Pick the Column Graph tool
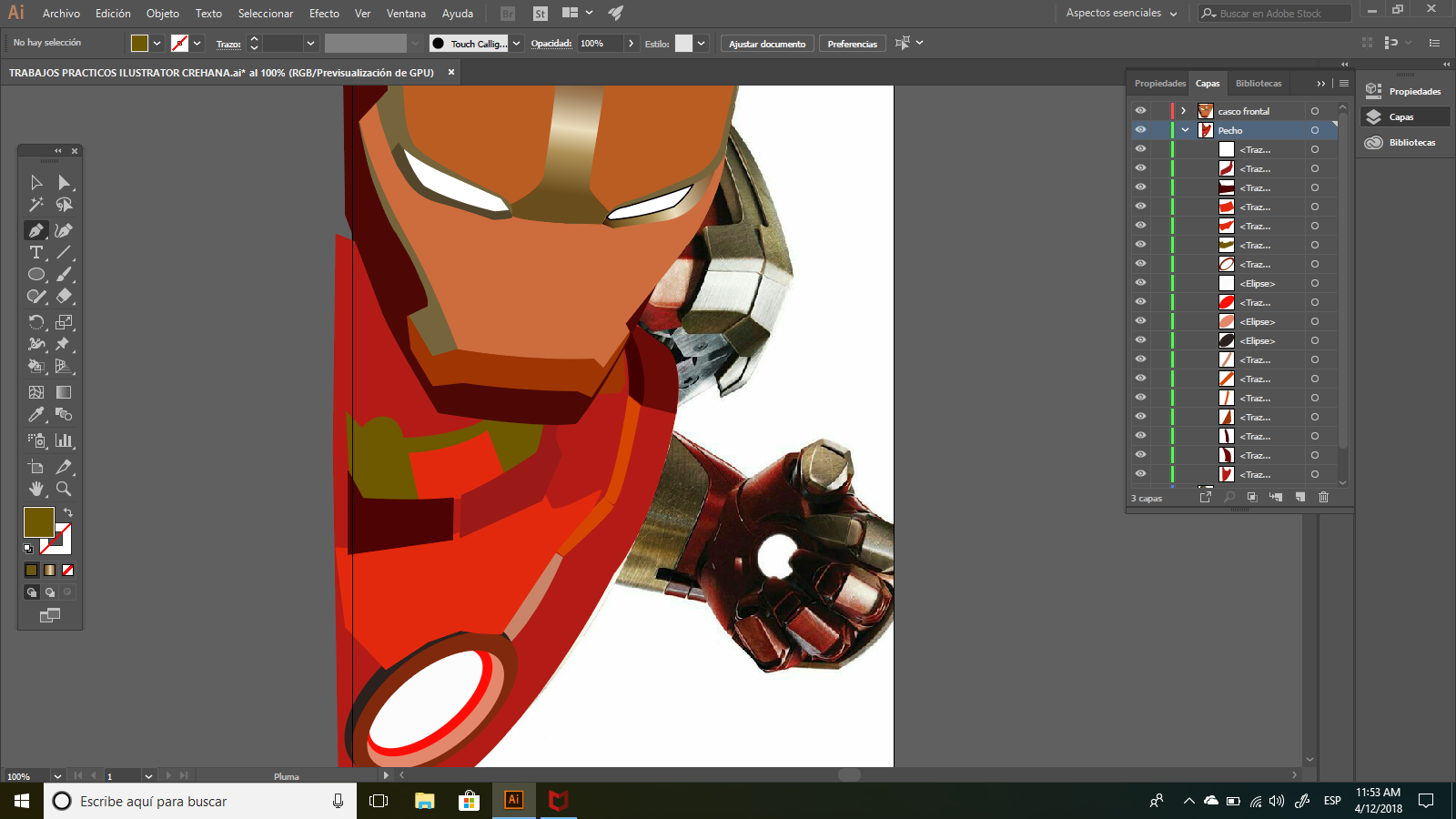 pos(64,440)
